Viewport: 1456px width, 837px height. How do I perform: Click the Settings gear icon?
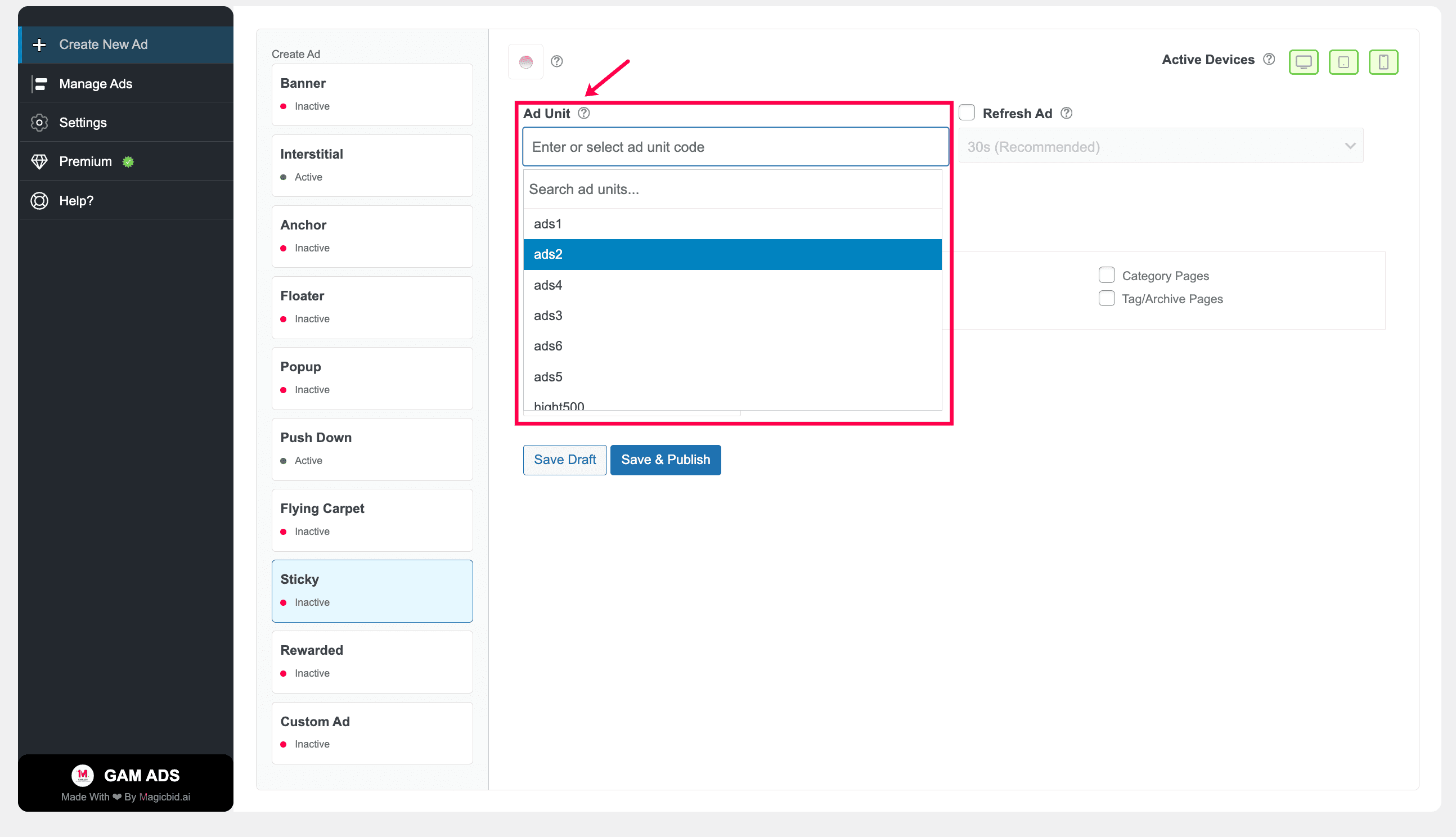(39, 123)
